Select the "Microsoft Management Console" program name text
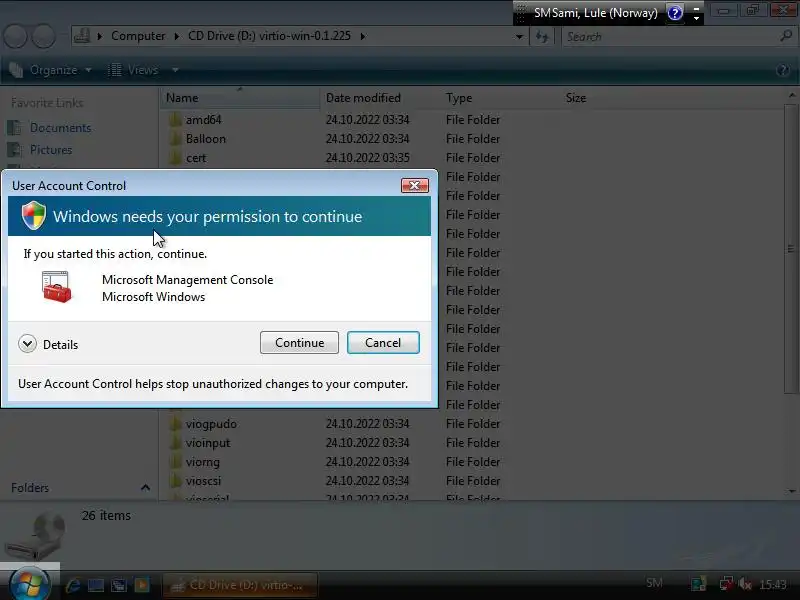 coord(187,280)
